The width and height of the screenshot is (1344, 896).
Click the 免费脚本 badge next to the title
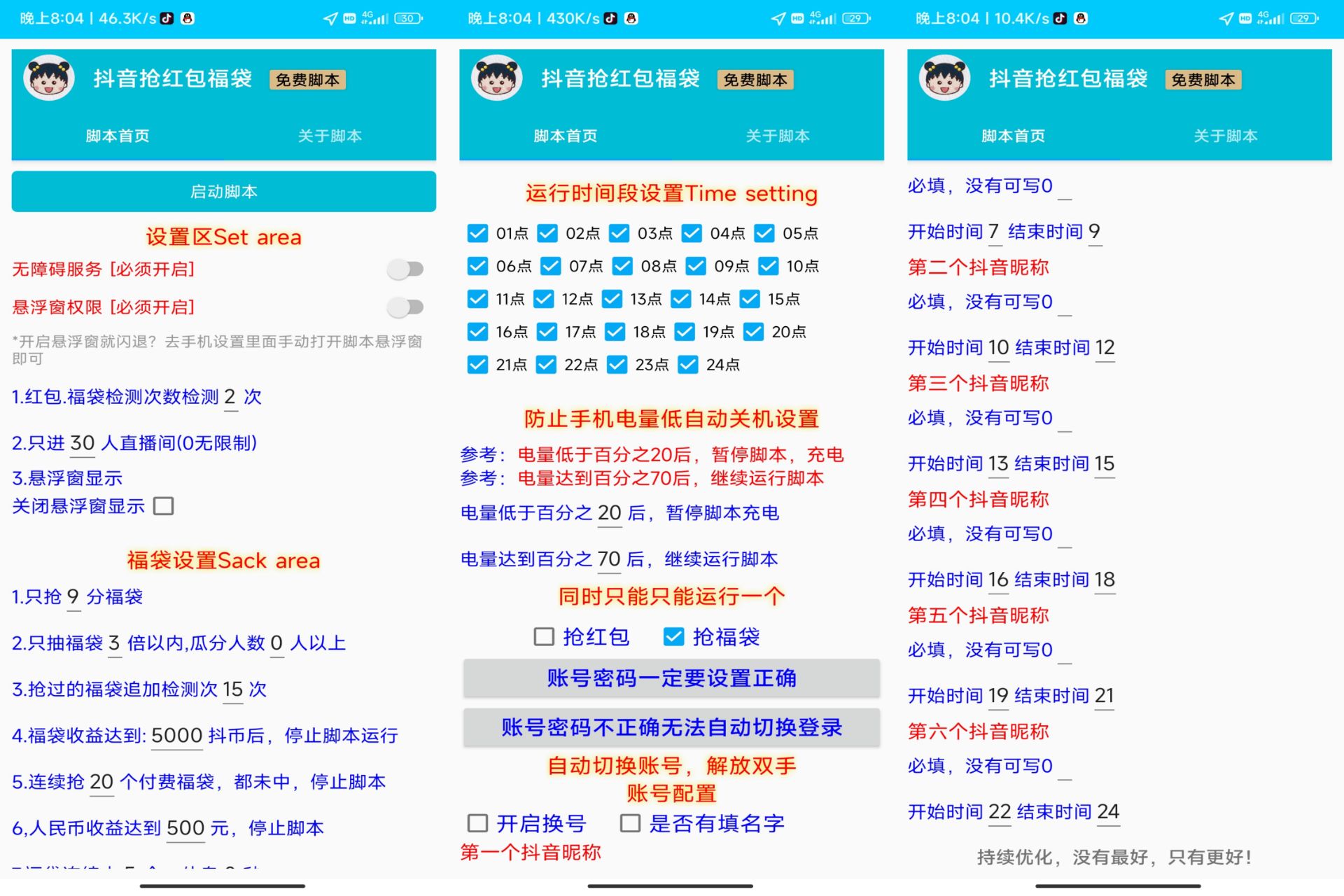(x=309, y=79)
